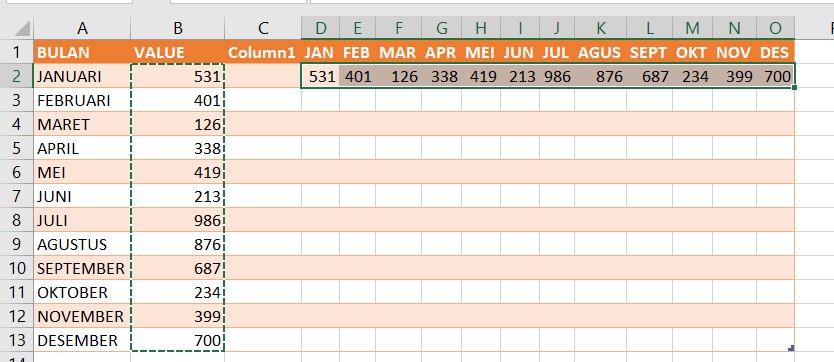Select row 13 header
Viewport: 834px width, 362px height.
16,340
